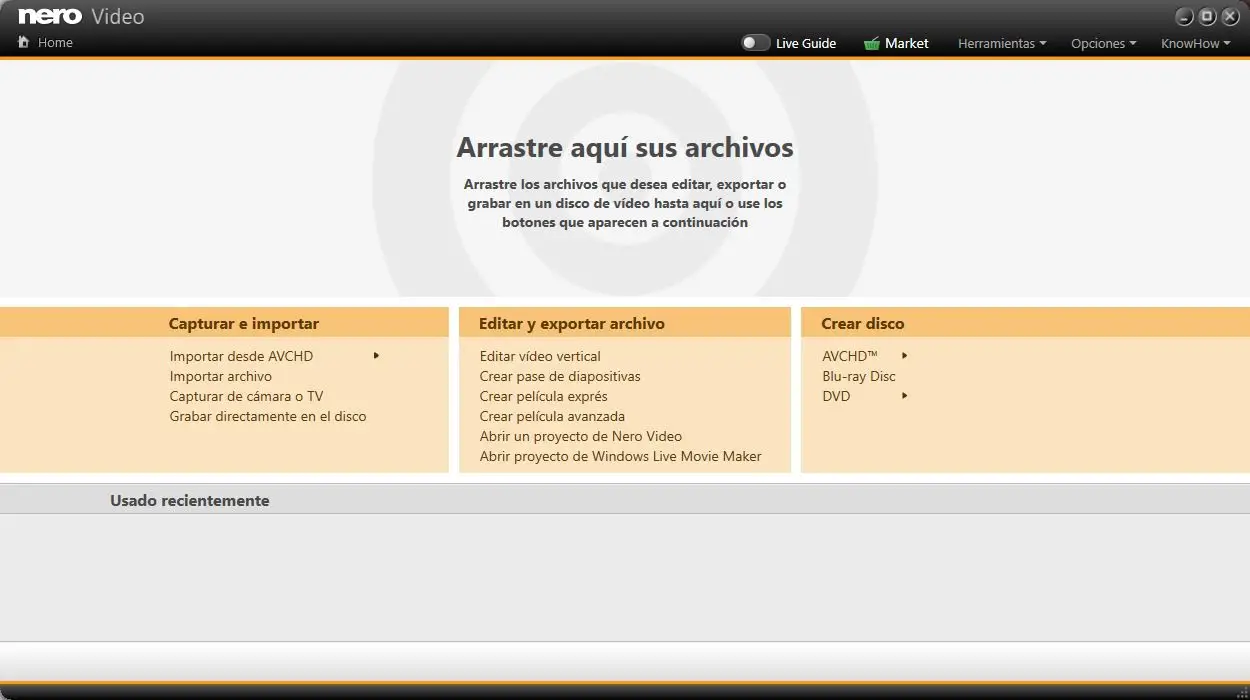Click the Capturar e importar header
Screen dimensions: 1250x700
coord(244,323)
